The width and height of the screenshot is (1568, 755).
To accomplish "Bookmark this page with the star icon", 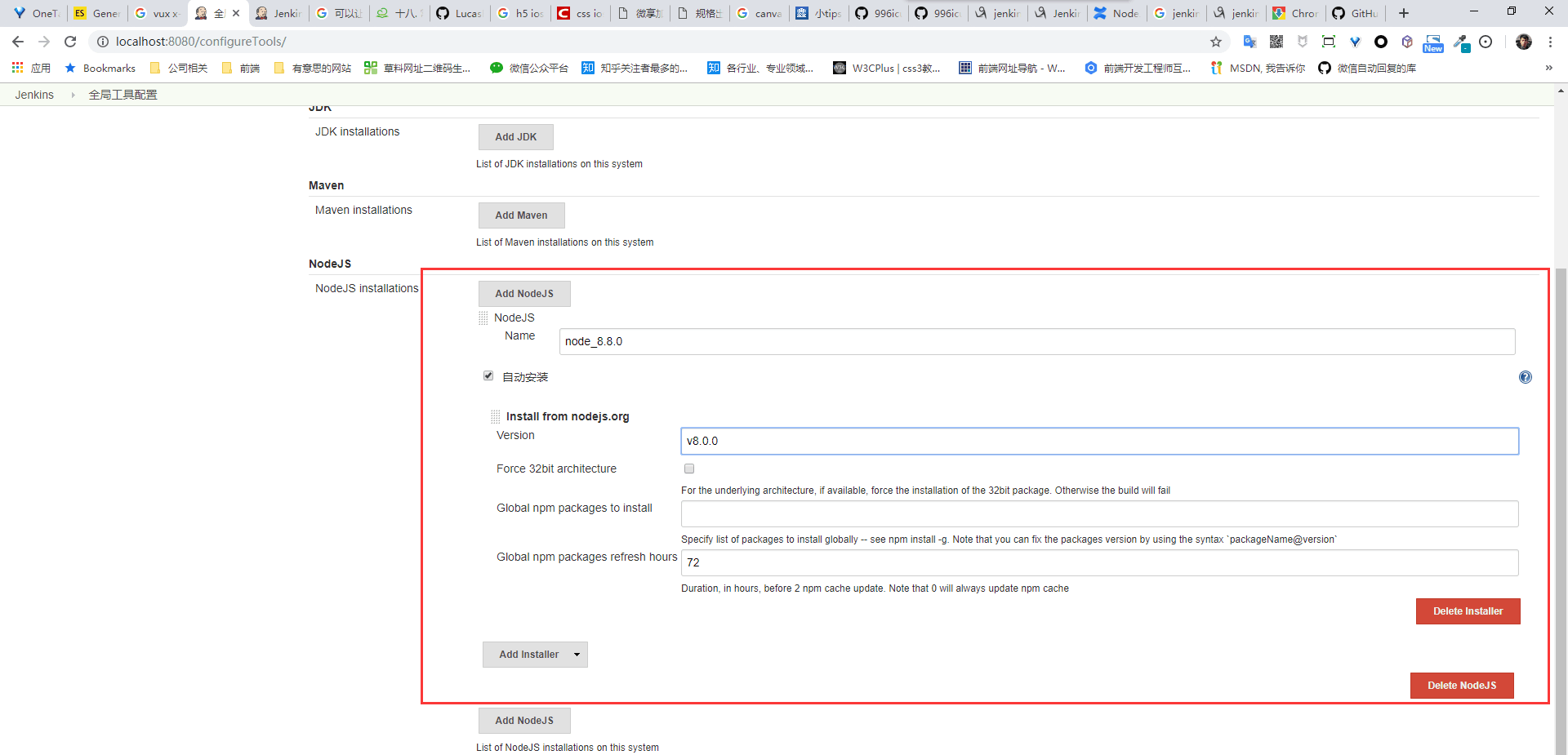I will click(1216, 42).
